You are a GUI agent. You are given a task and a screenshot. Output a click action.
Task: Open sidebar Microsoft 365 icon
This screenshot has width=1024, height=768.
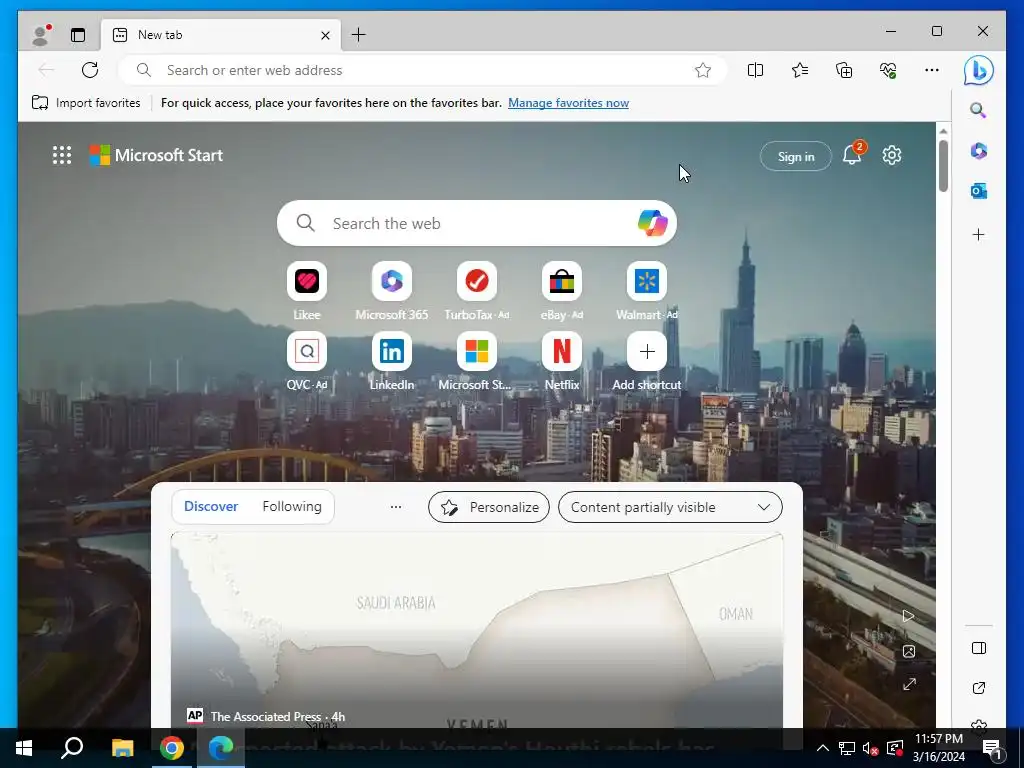pos(978,151)
